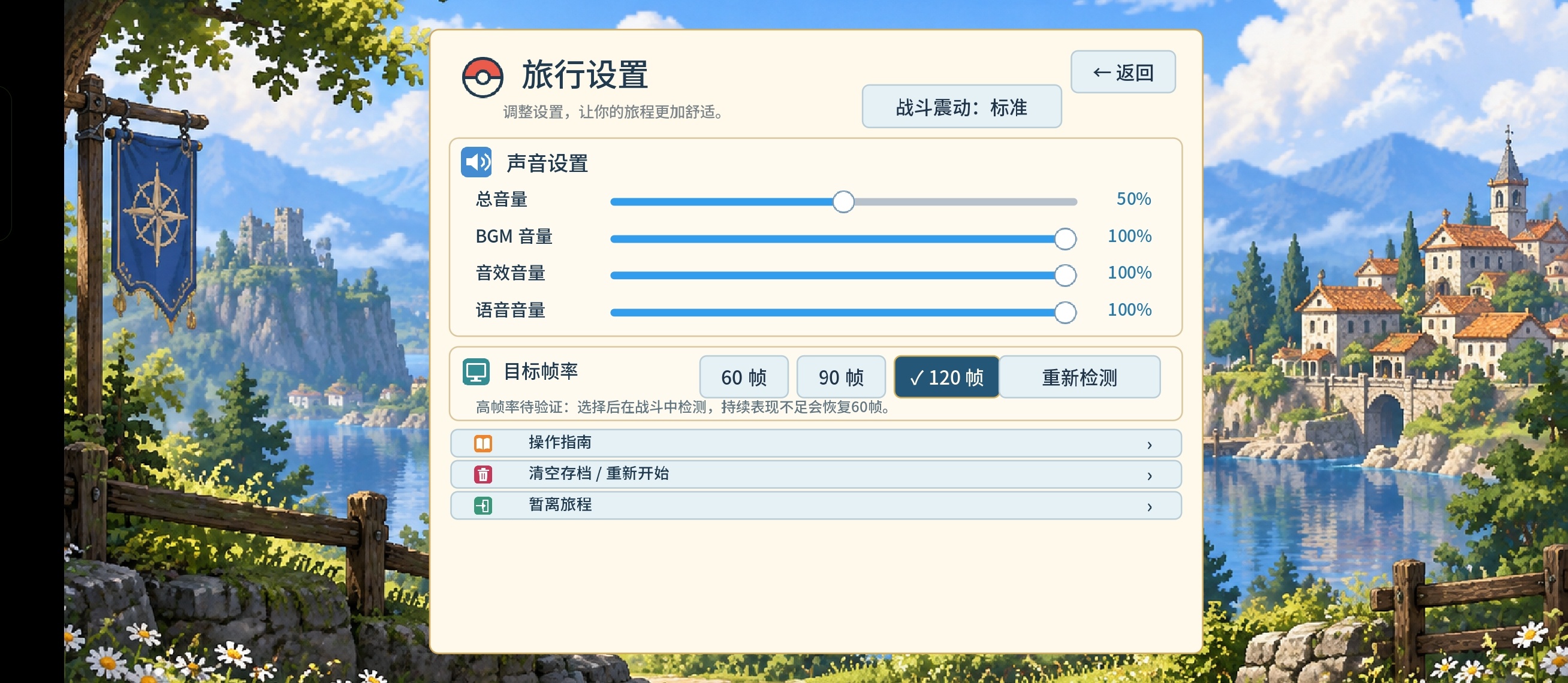1568x683 pixels.
Task: Click the 总音量 label
Action: (x=502, y=200)
